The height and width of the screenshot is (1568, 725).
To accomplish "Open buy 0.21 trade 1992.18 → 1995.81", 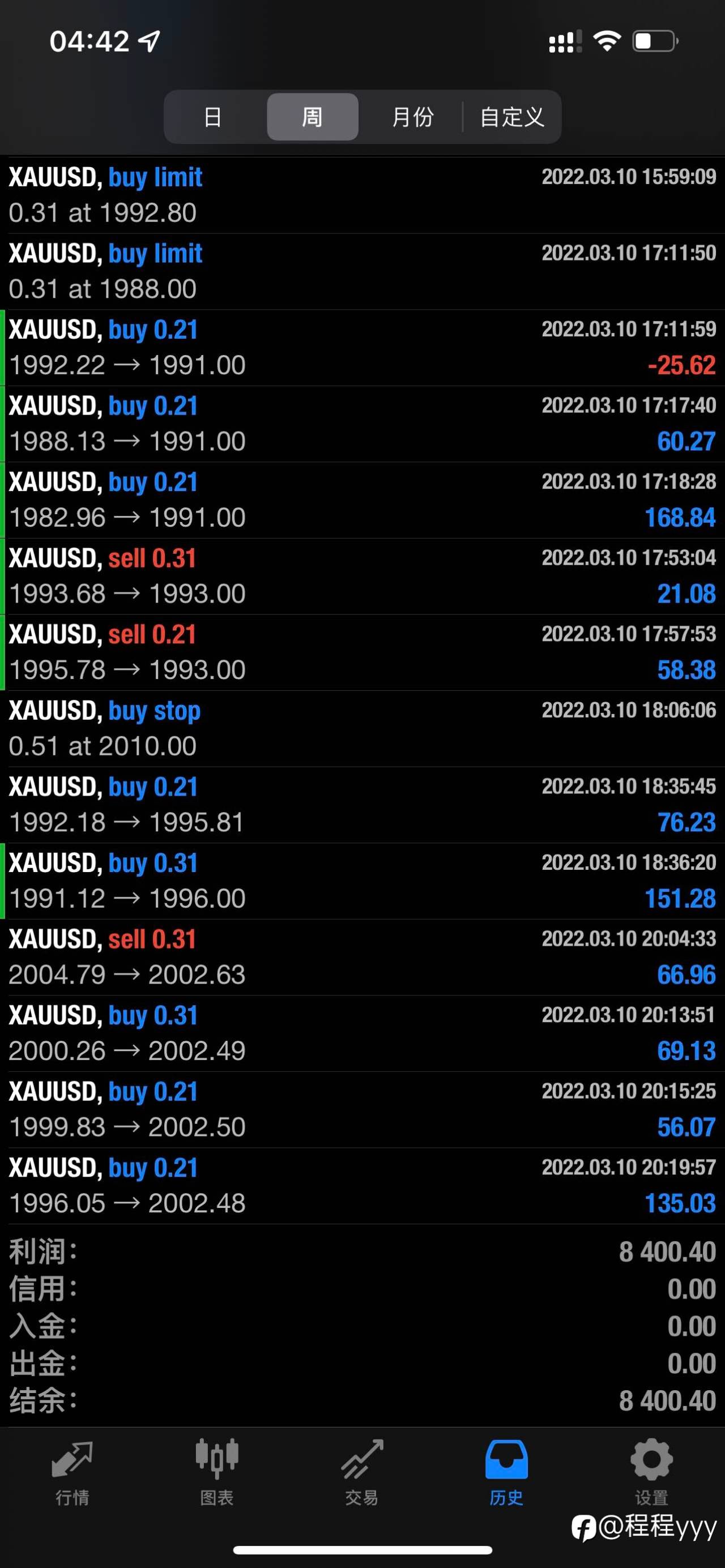I will [x=362, y=805].
